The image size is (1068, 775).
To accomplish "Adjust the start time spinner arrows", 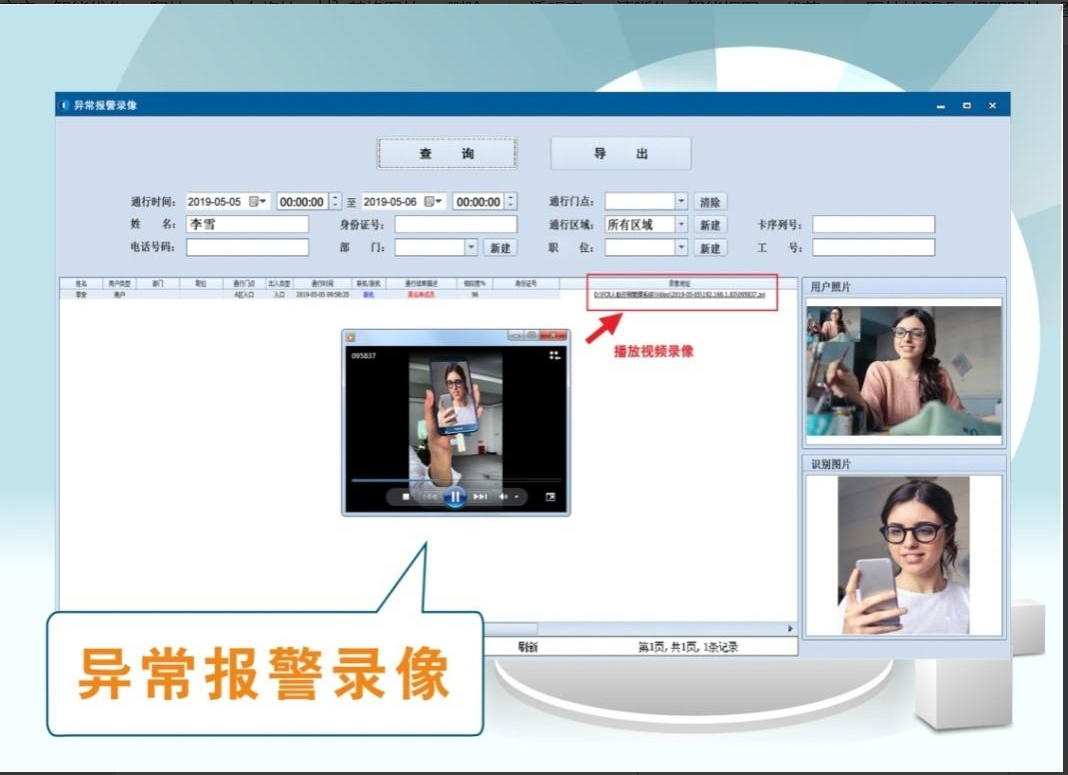I will pyautogui.click(x=335, y=201).
